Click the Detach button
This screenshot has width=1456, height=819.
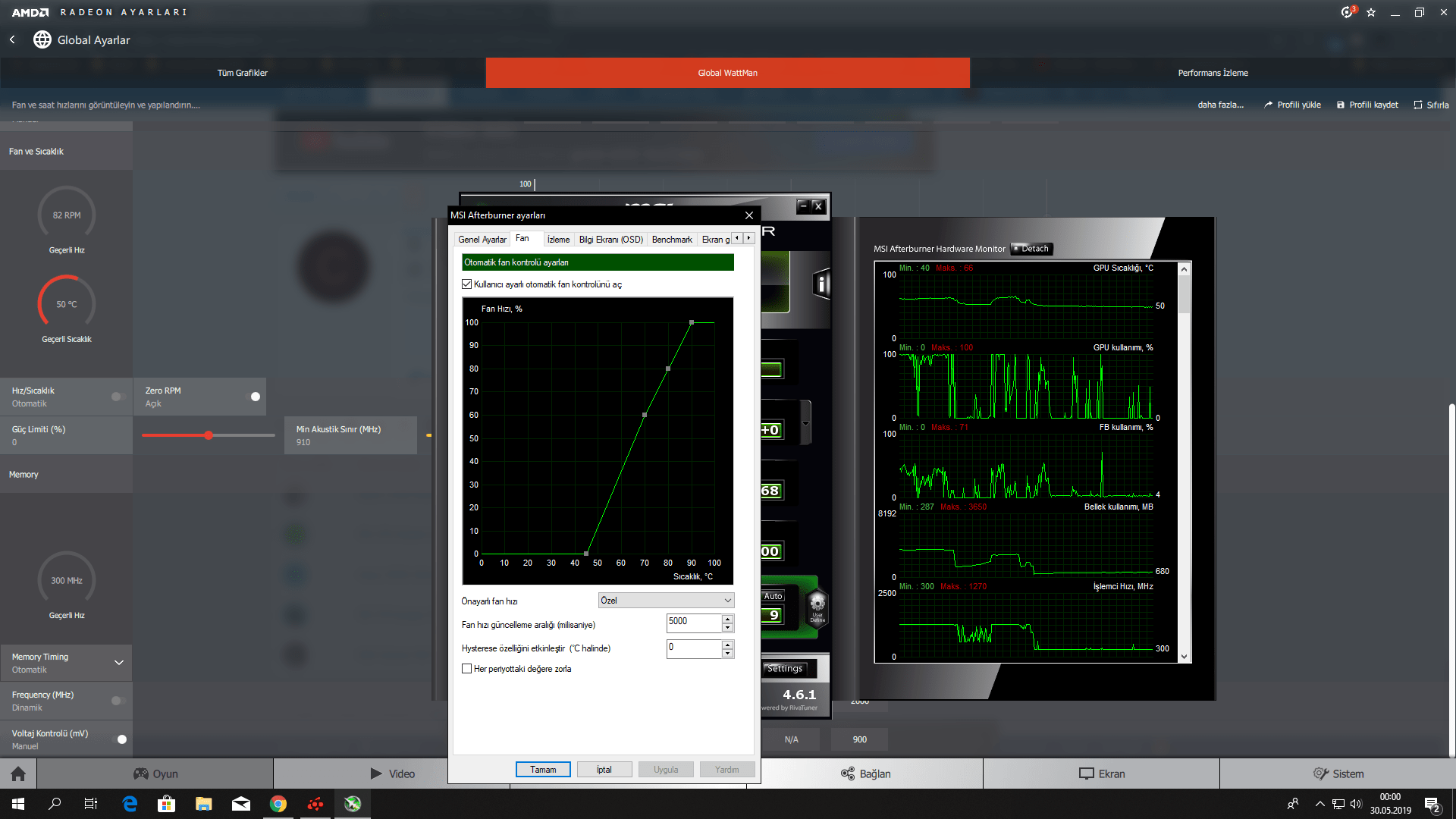pos(1032,249)
